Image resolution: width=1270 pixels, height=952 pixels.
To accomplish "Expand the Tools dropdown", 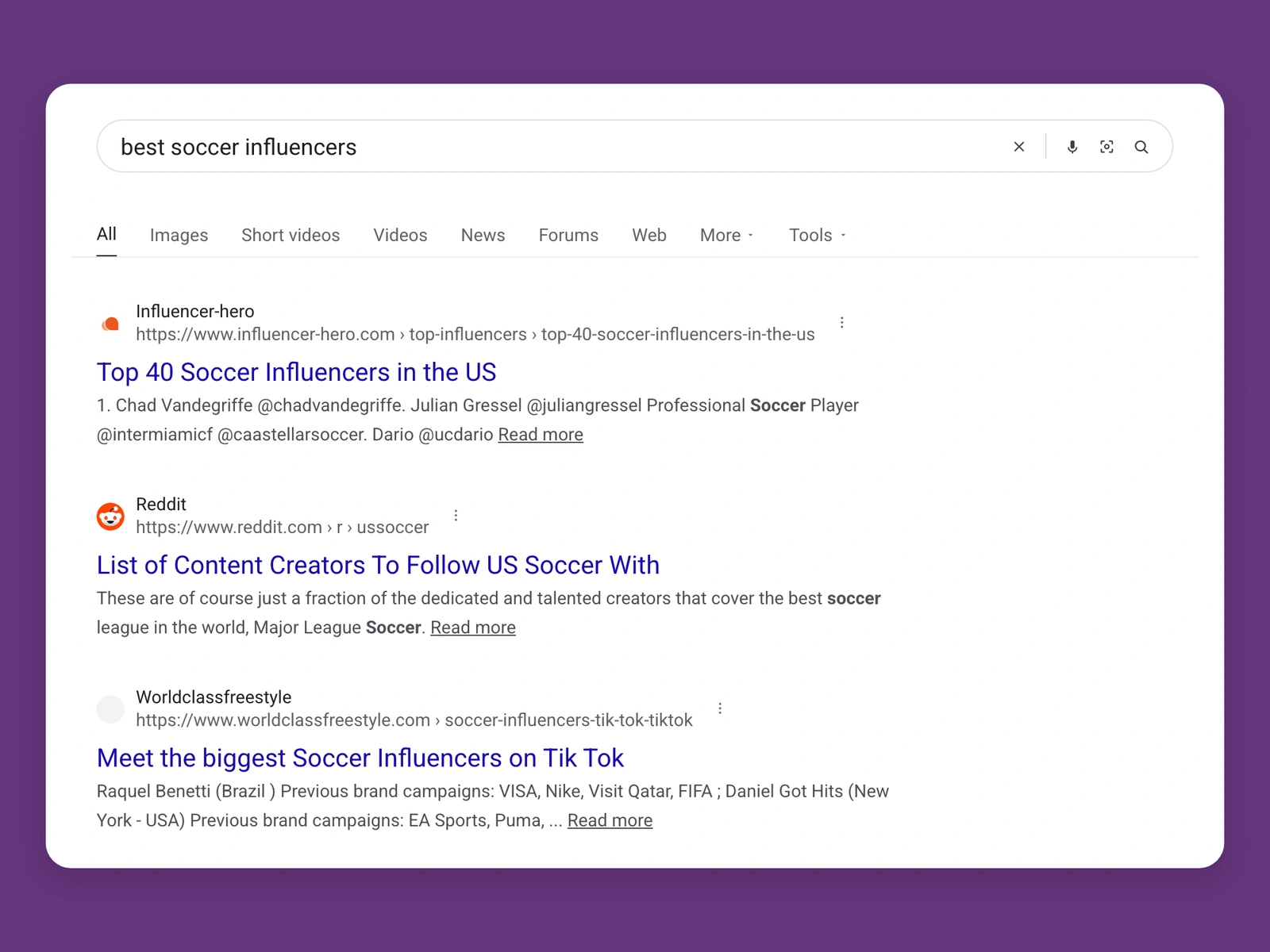I will [818, 236].
